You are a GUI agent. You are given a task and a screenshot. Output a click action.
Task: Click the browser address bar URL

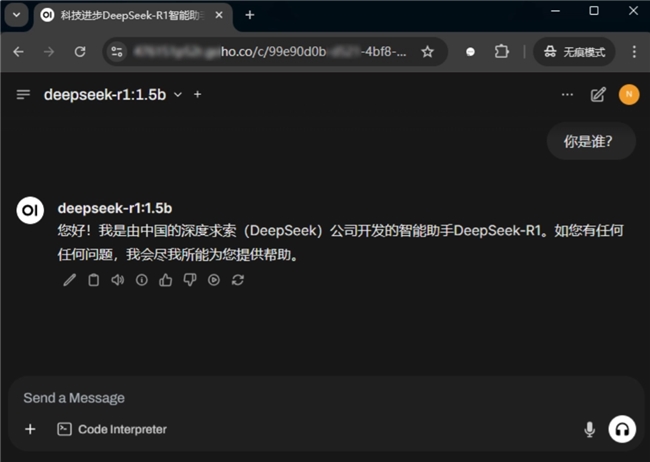click(x=270, y=52)
